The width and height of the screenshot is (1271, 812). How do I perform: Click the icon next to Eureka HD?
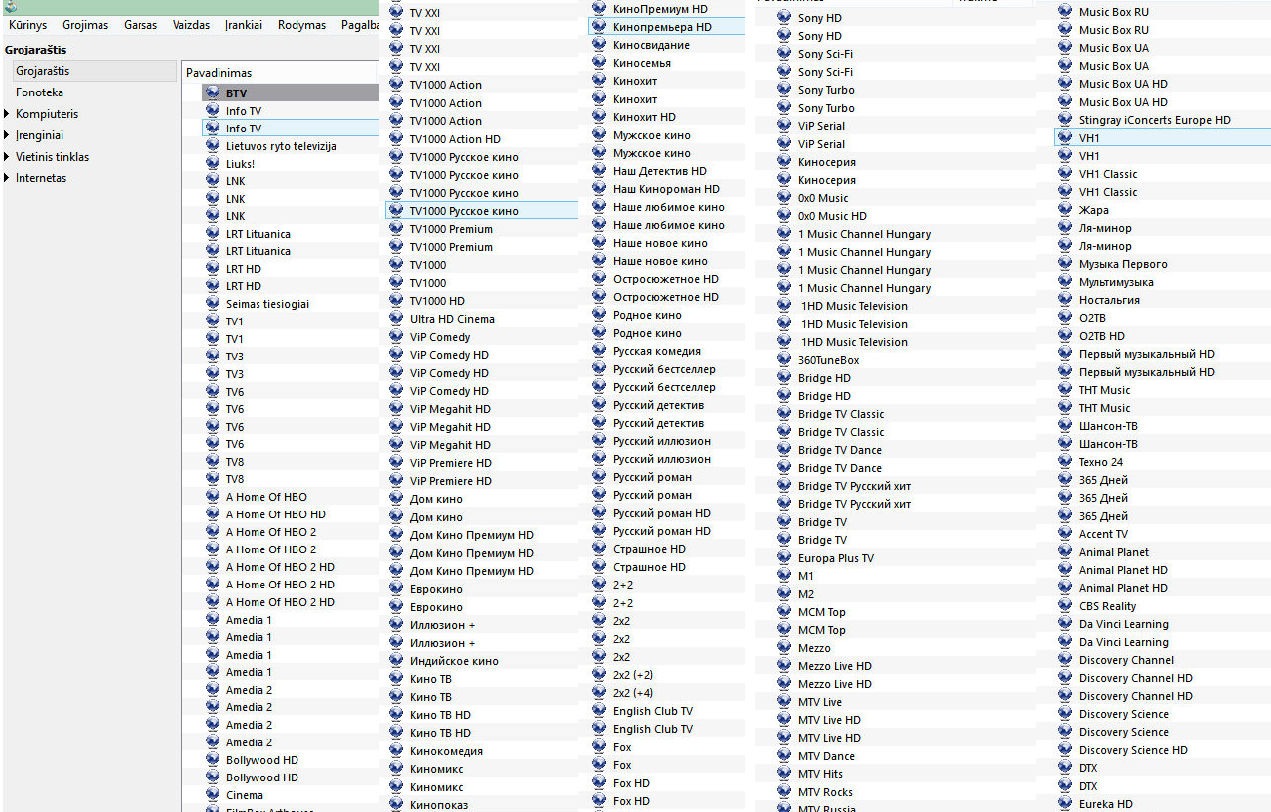pyautogui.click(x=1065, y=804)
